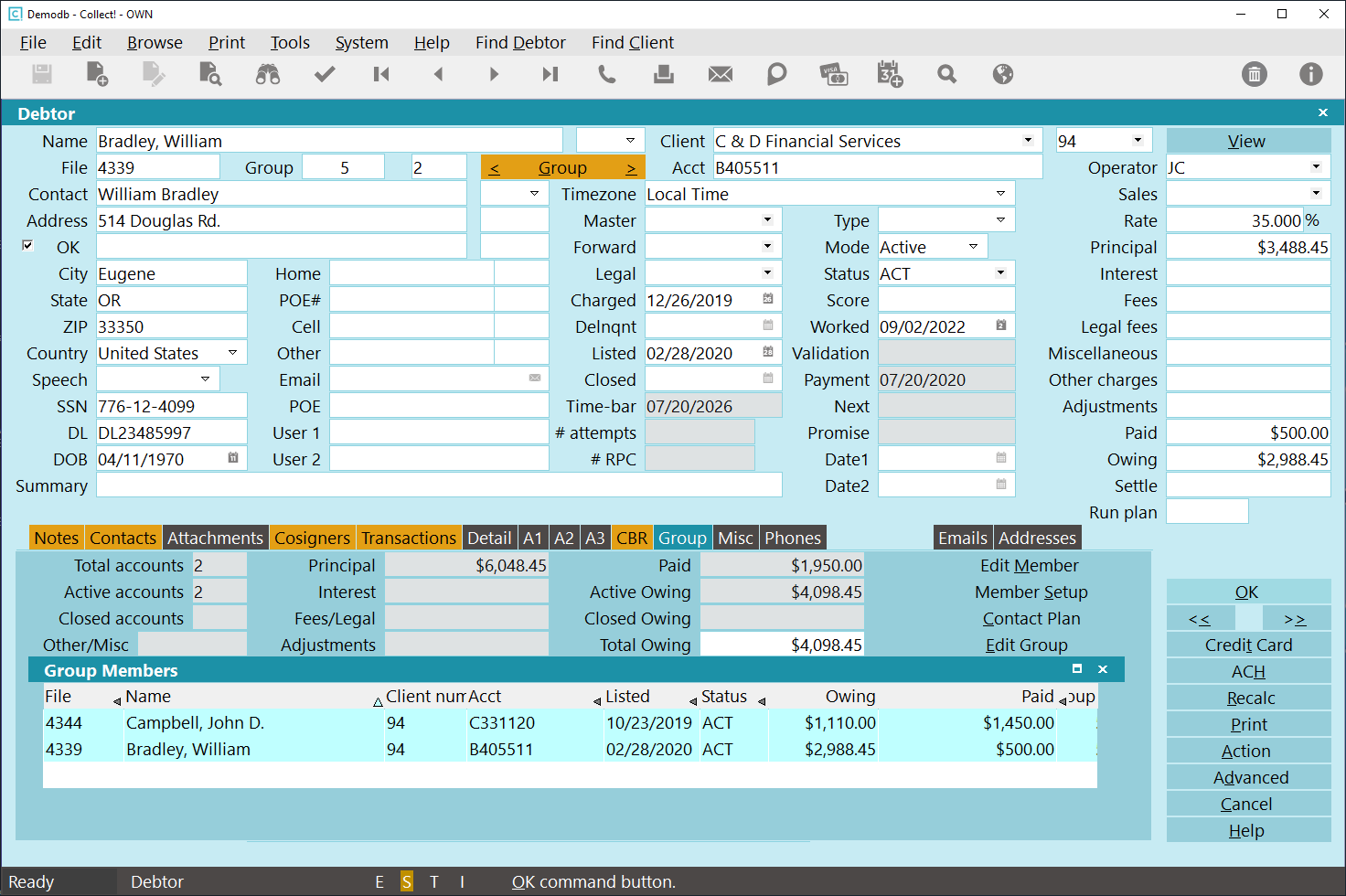1346x896 pixels.
Task: Click the phone call toolbar icon
Action: [607, 74]
